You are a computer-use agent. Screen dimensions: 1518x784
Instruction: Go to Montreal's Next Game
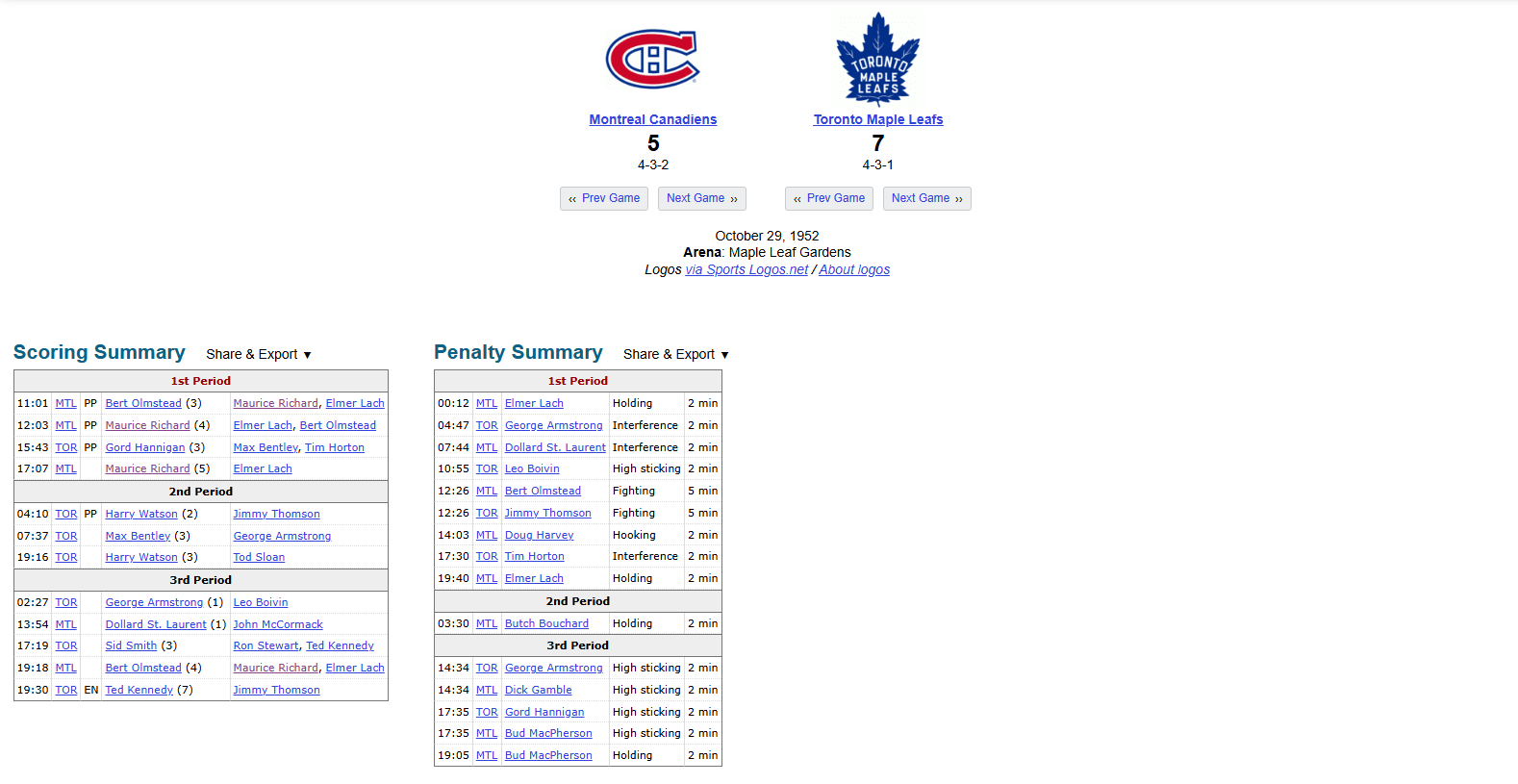(x=702, y=198)
